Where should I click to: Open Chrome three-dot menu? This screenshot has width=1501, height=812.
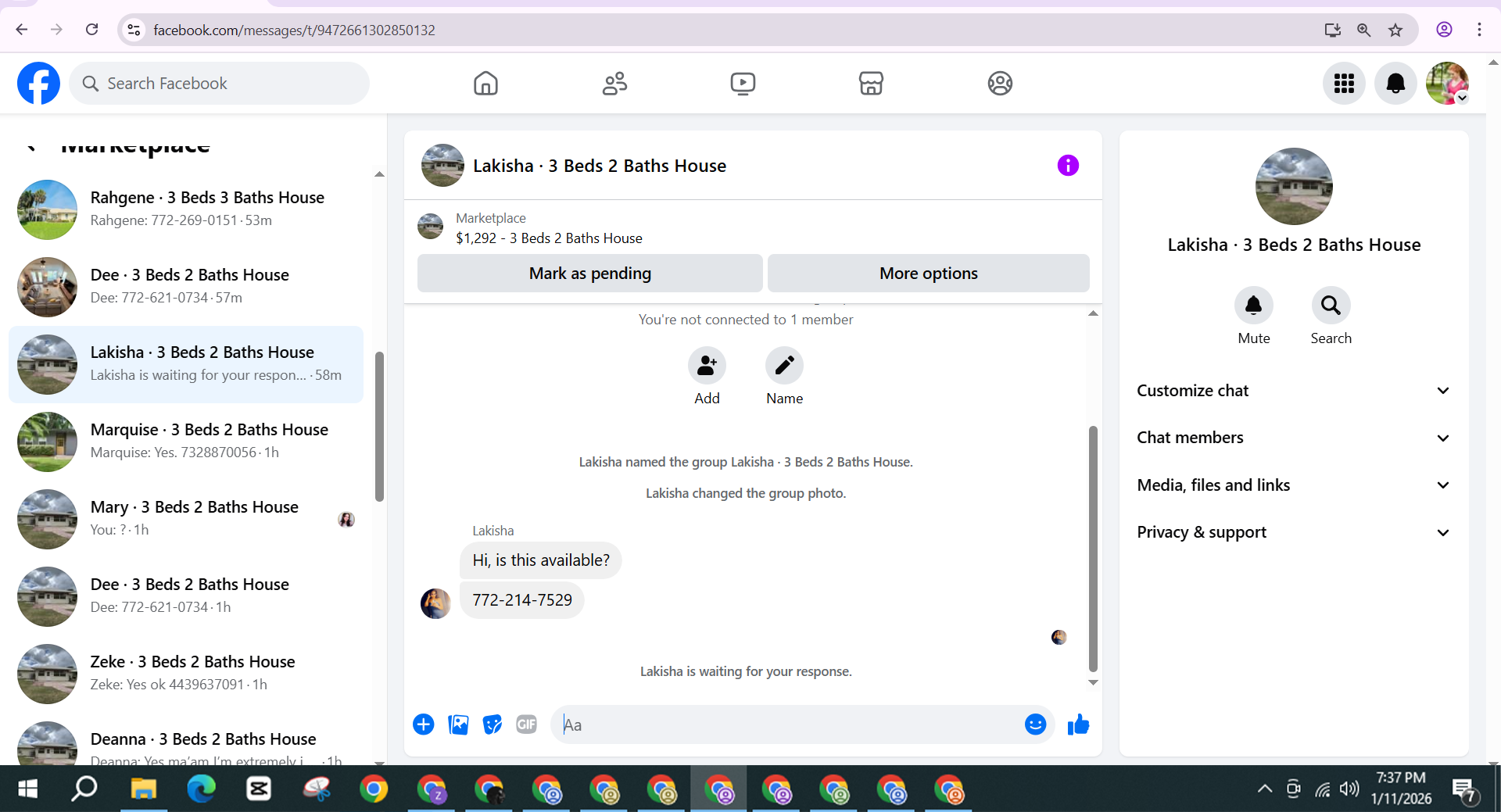(1479, 30)
